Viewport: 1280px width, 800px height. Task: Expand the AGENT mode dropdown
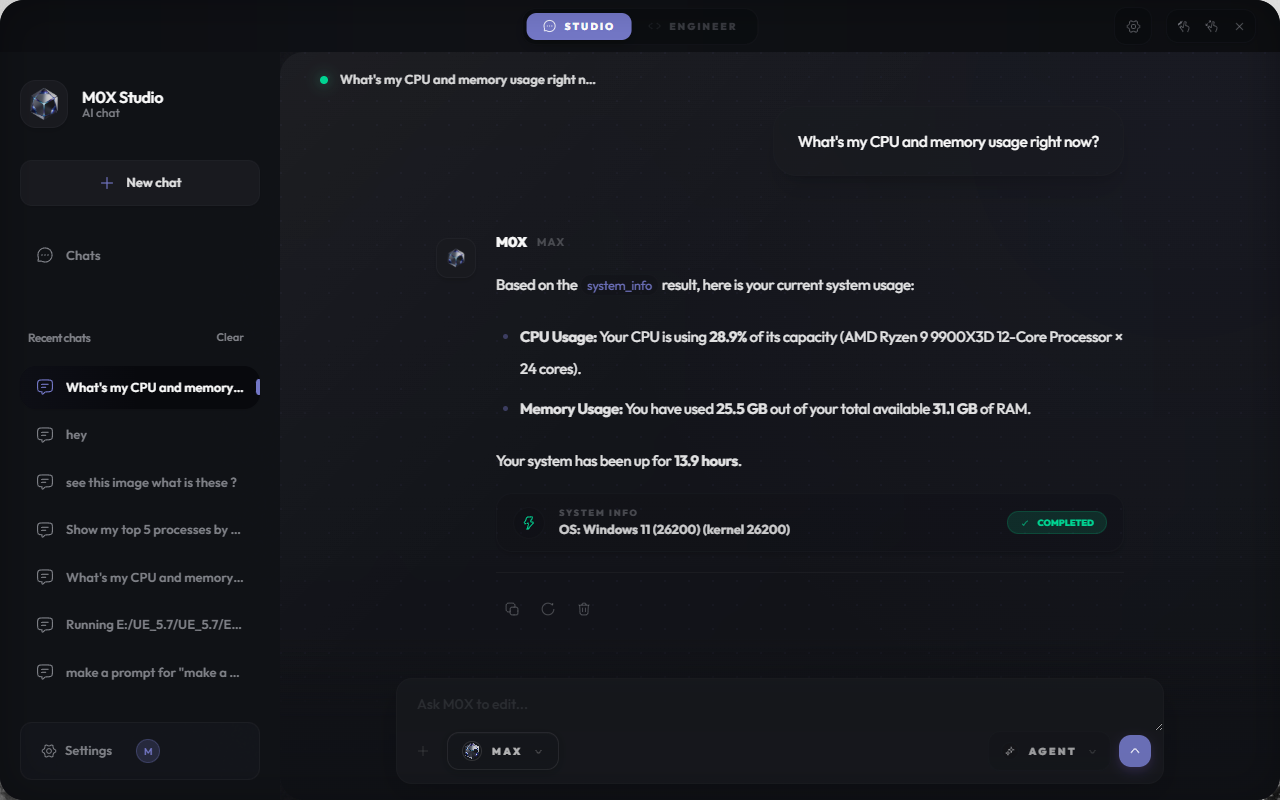point(1050,751)
